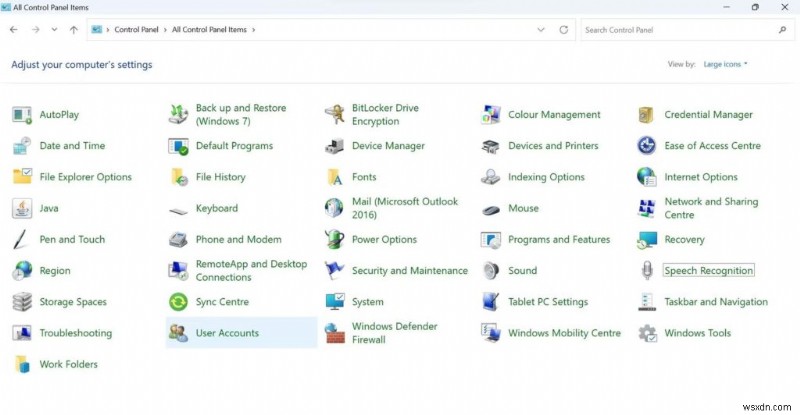Screen dimensions: 800x415
Task: Click the Power Options icon
Action: click(334, 239)
